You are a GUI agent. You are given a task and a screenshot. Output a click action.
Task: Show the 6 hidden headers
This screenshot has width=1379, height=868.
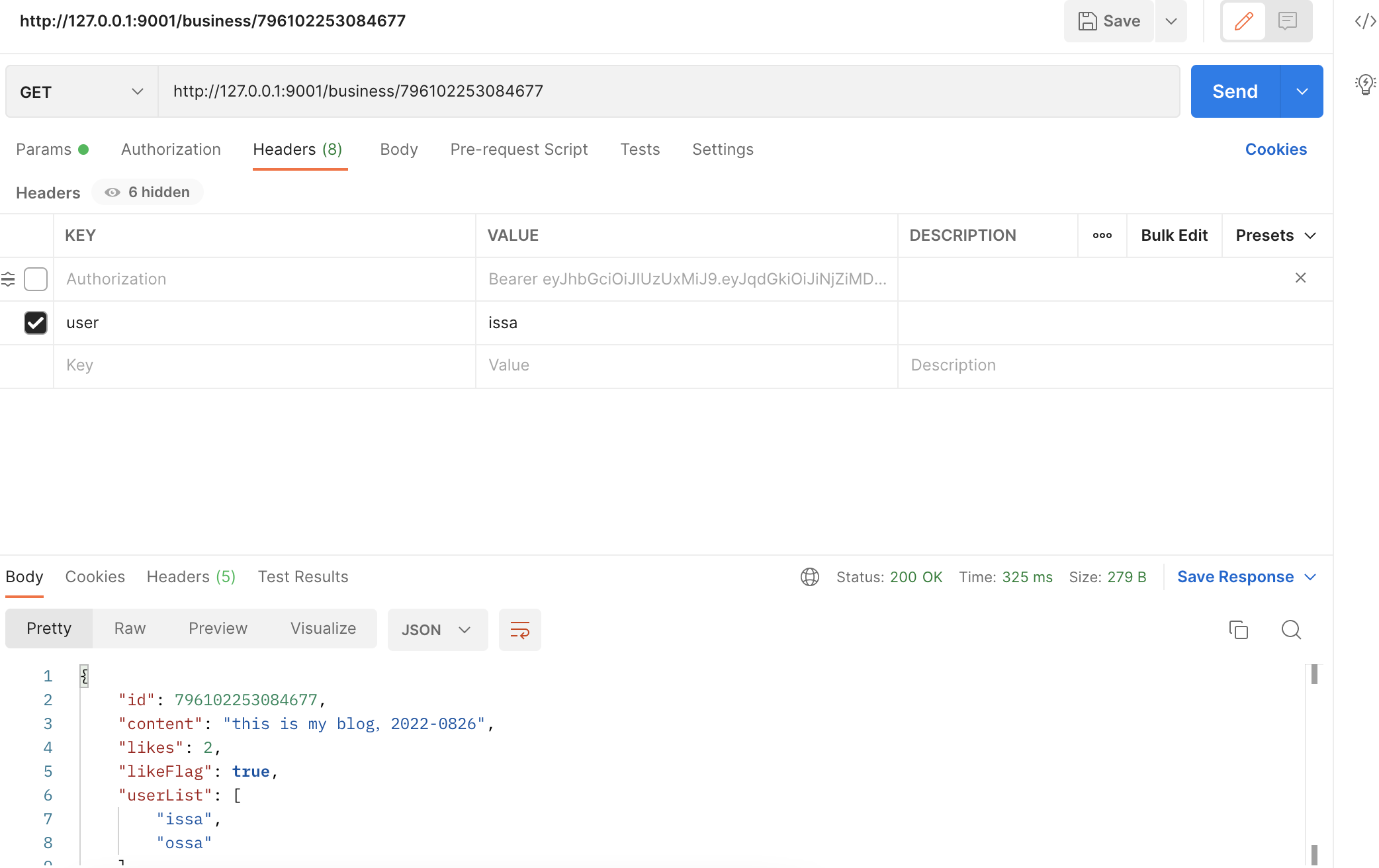tap(148, 193)
